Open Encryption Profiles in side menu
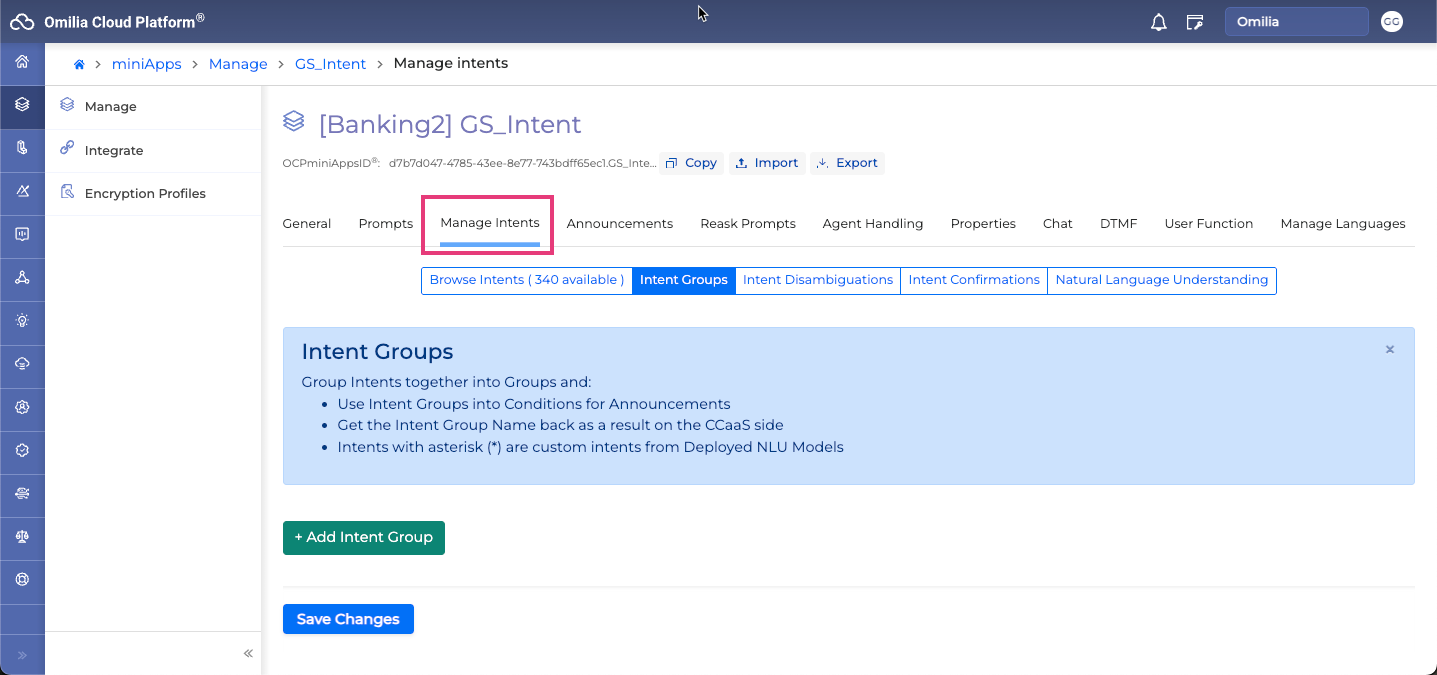 (x=145, y=194)
